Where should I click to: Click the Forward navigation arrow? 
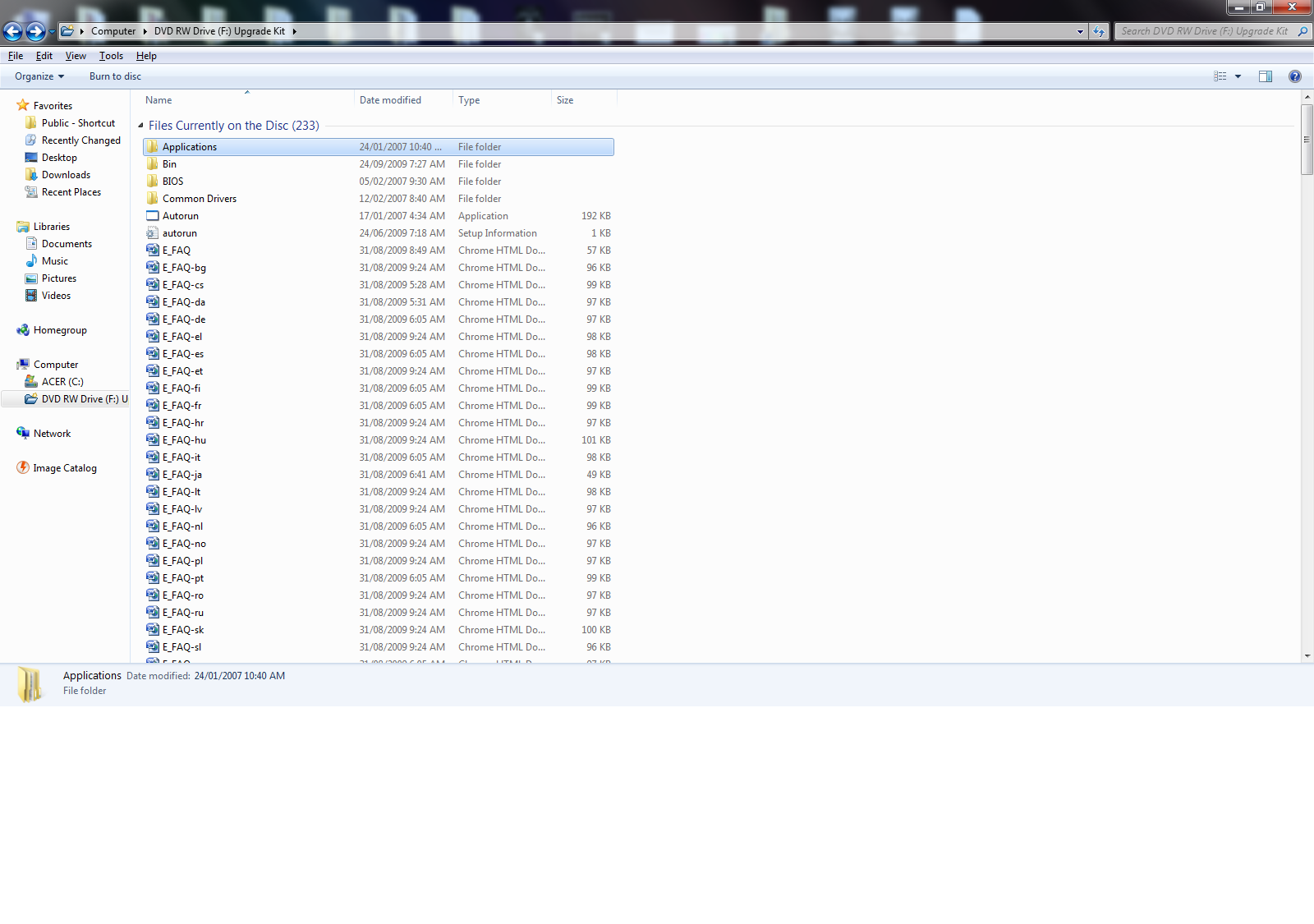pyautogui.click(x=35, y=31)
